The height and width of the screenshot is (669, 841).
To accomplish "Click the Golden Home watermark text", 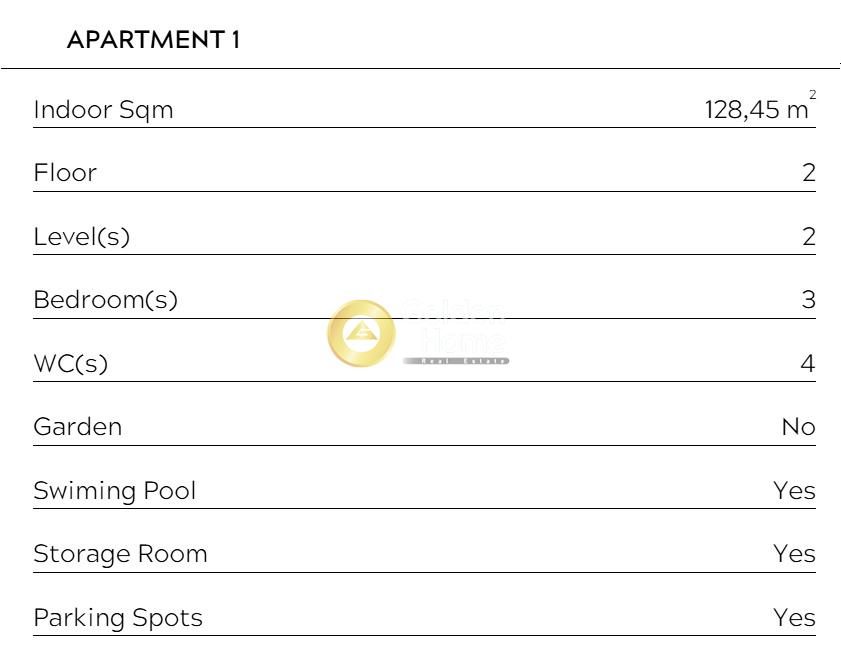I will 456,333.
